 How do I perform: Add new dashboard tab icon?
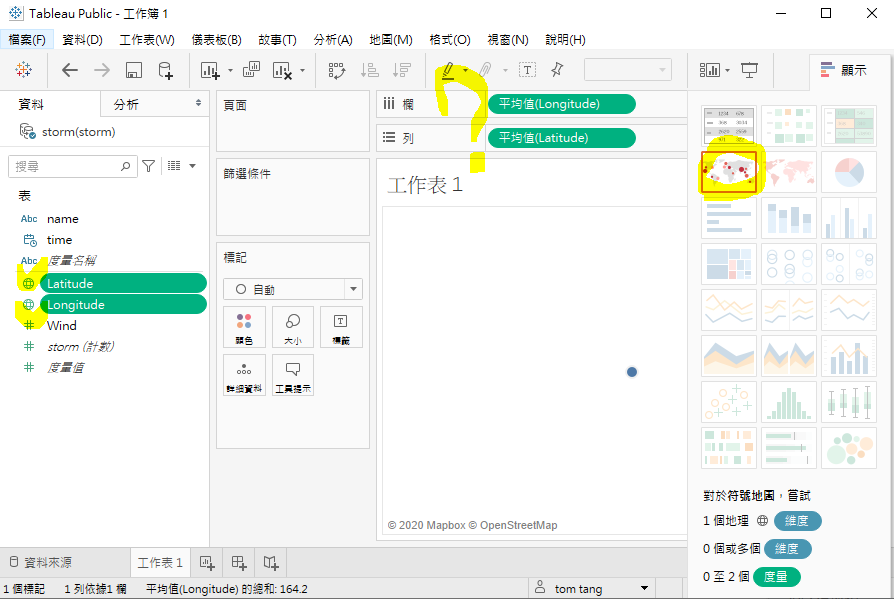[239, 563]
